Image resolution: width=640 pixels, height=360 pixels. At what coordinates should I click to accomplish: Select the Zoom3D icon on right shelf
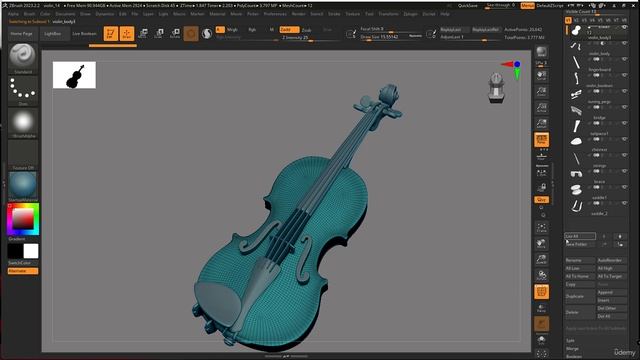pos(542,260)
